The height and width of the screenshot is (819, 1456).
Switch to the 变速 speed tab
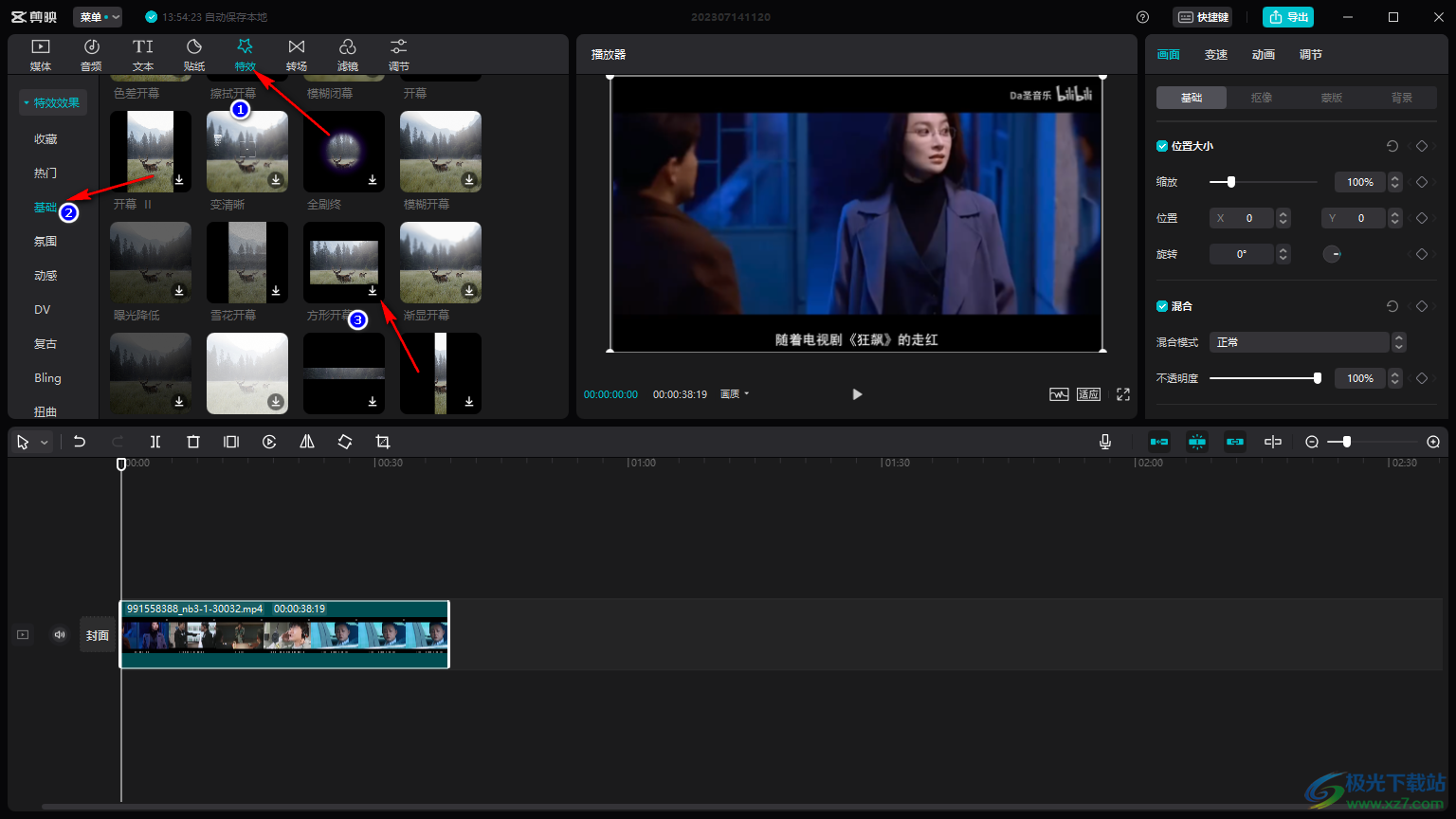(1216, 55)
